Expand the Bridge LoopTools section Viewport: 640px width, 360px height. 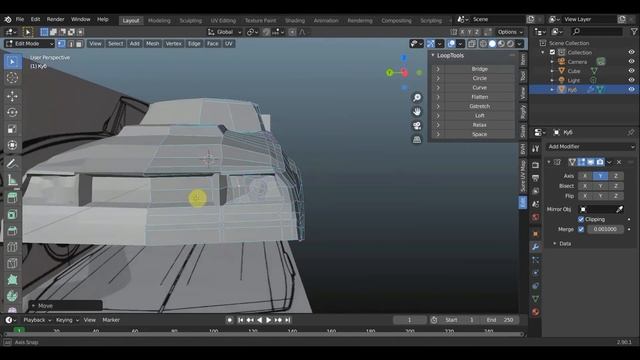438,69
